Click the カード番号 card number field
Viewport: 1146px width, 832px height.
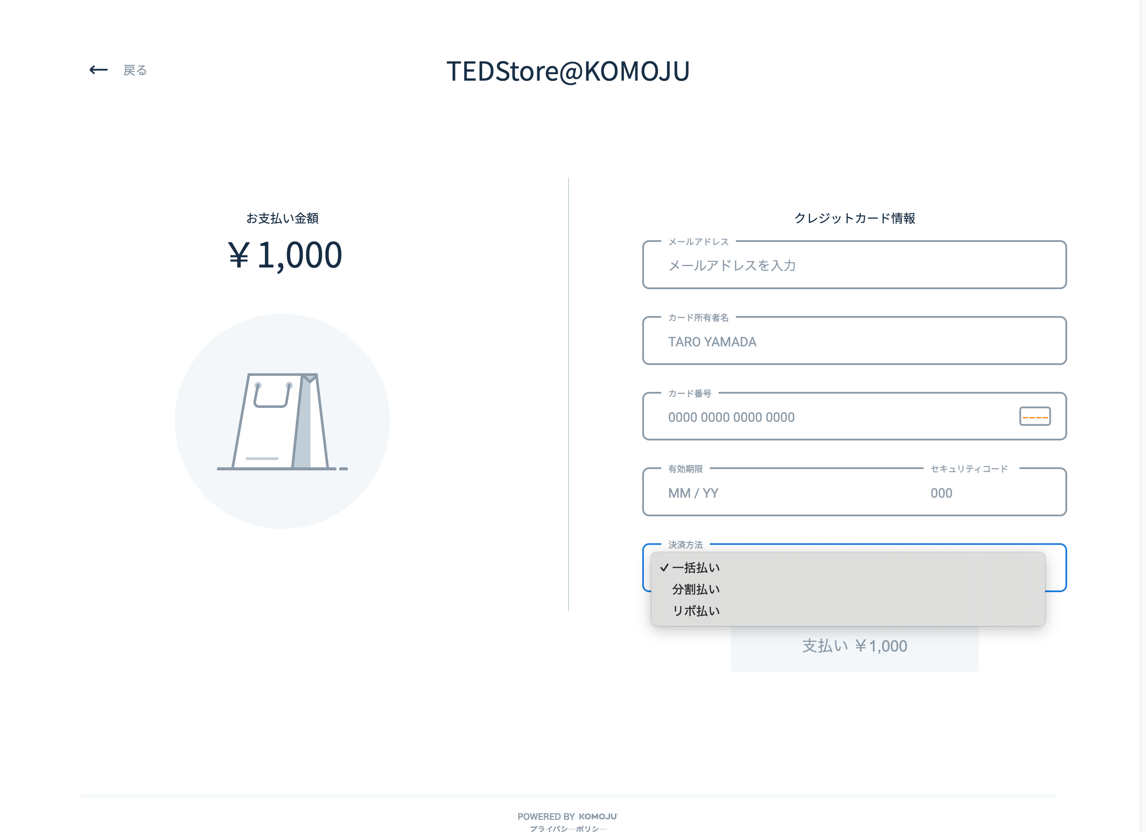click(x=830, y=417)
